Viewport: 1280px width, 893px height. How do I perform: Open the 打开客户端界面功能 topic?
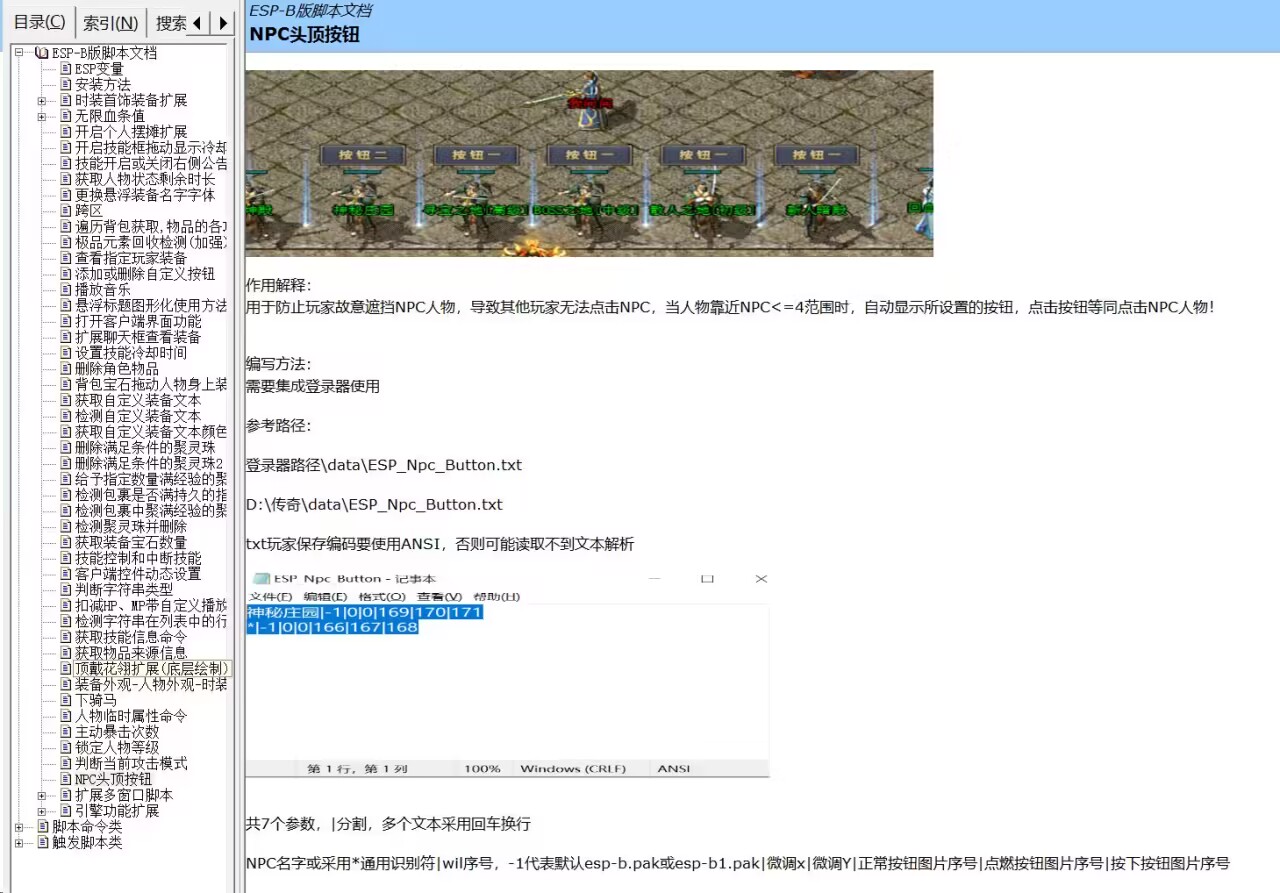(138, 322)
